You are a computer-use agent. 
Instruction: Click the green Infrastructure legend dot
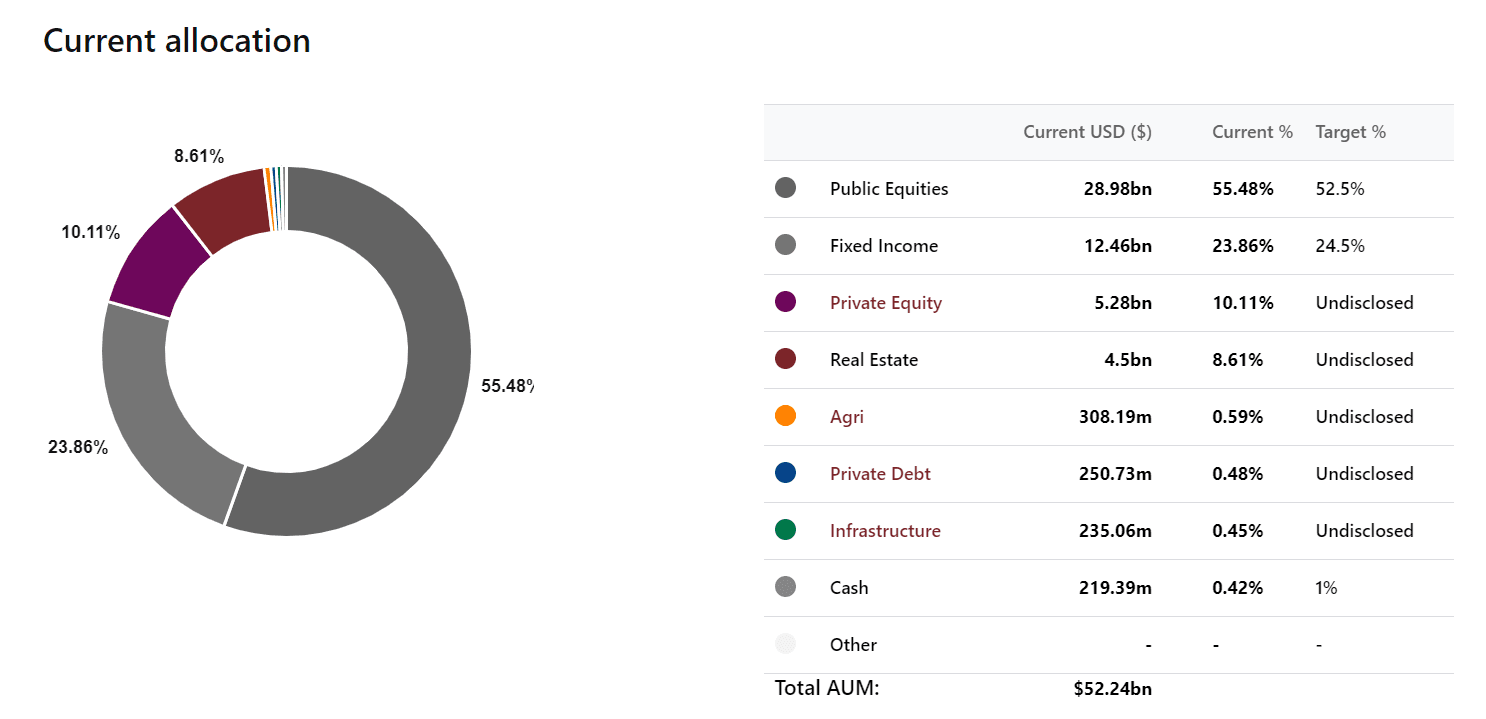point(785,530)
